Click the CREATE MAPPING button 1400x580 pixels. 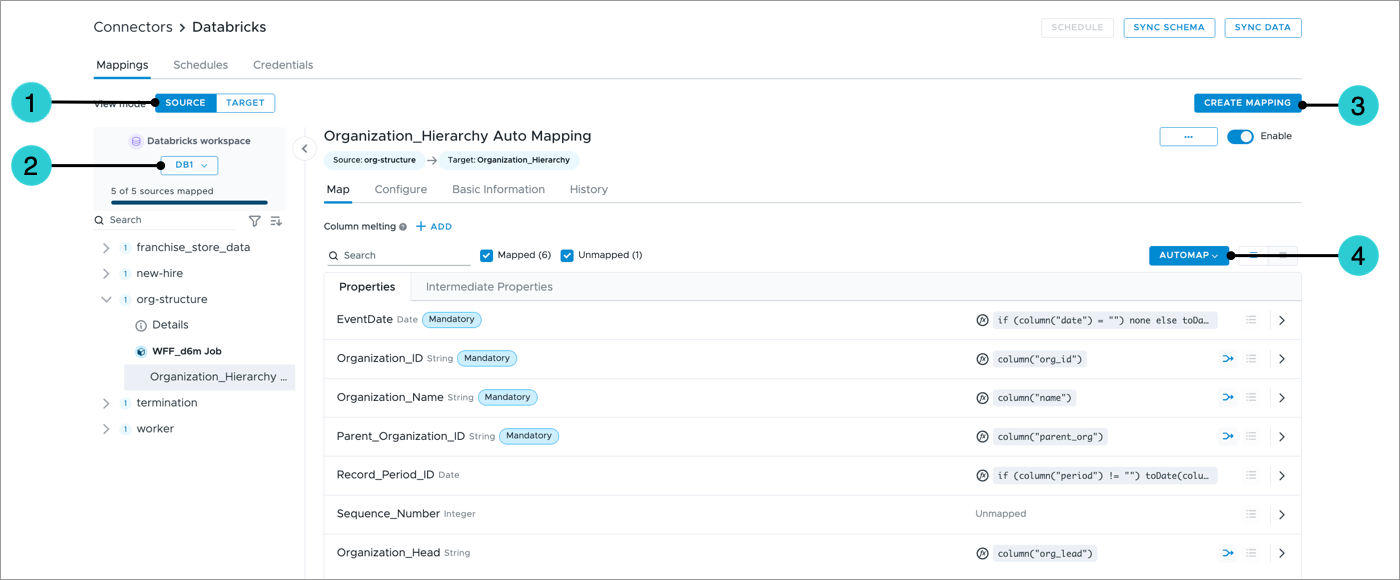pyautogui.click(x=1247, y=103)
